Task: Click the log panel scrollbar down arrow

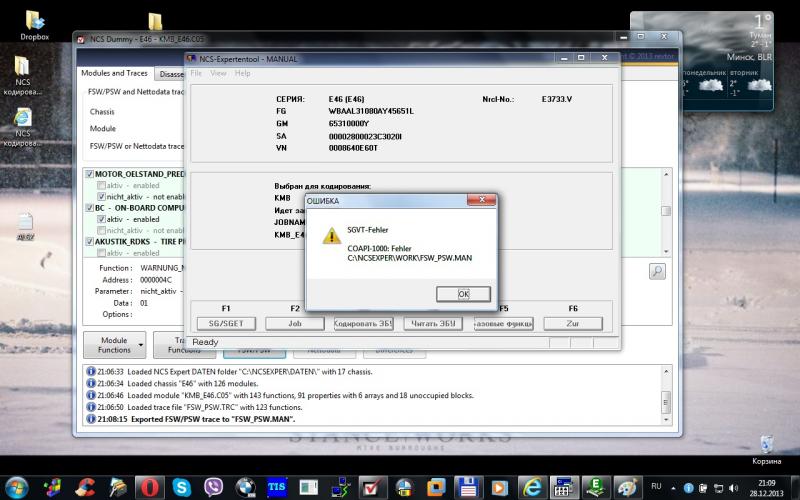Action: 666,419
